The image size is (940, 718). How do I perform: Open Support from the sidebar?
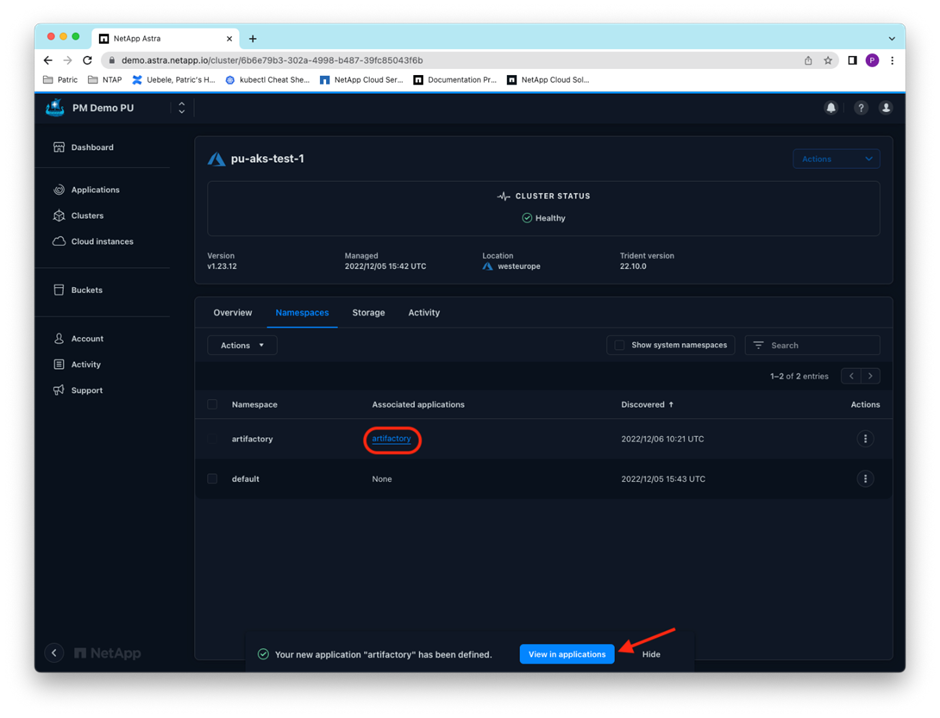coord(78,390)
